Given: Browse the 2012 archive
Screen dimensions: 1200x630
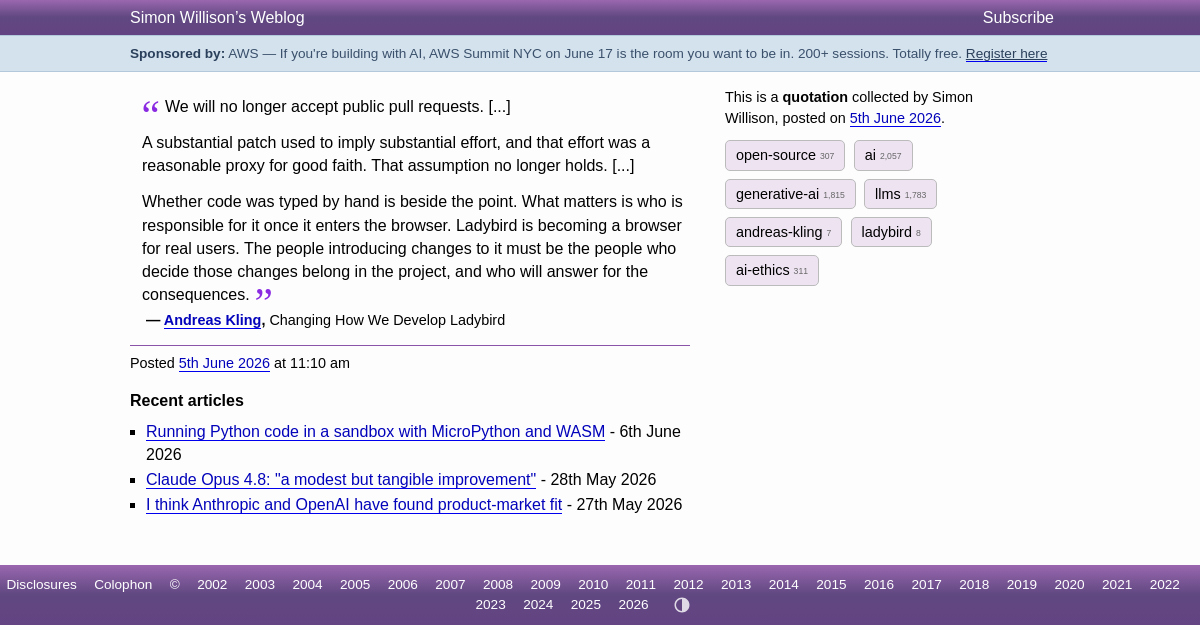Looking at the screenshot, I should [688, 585].
